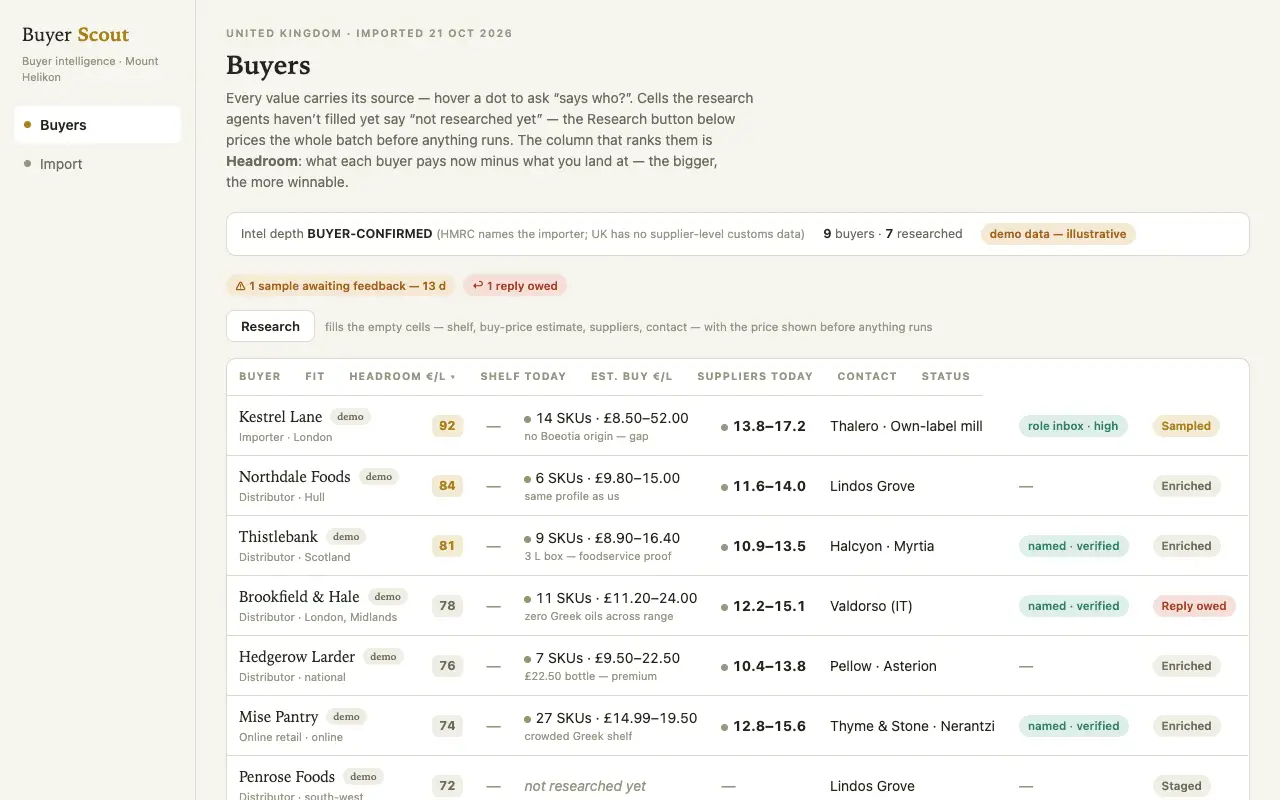Open the Buyers sidebar section
The image size is (1280, 800).
coord(97,125)
